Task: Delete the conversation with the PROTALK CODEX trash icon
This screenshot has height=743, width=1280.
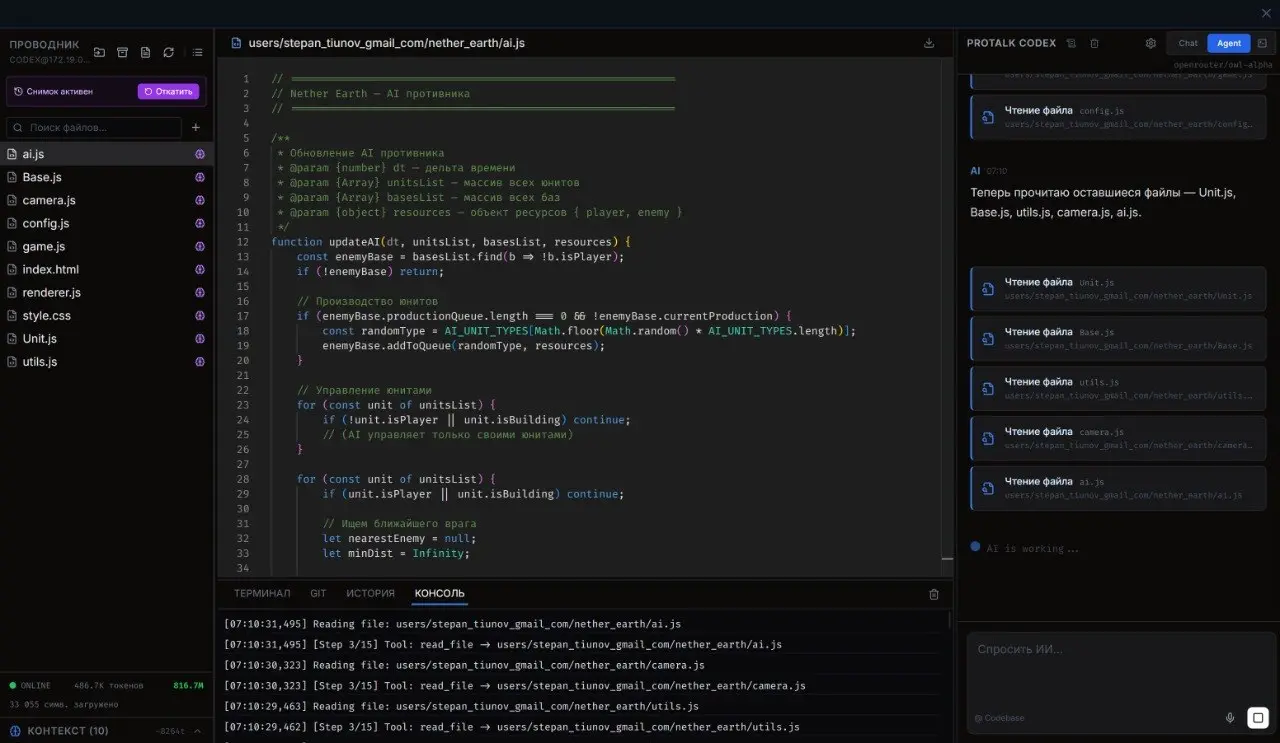Action: (x=1094, y=43)
